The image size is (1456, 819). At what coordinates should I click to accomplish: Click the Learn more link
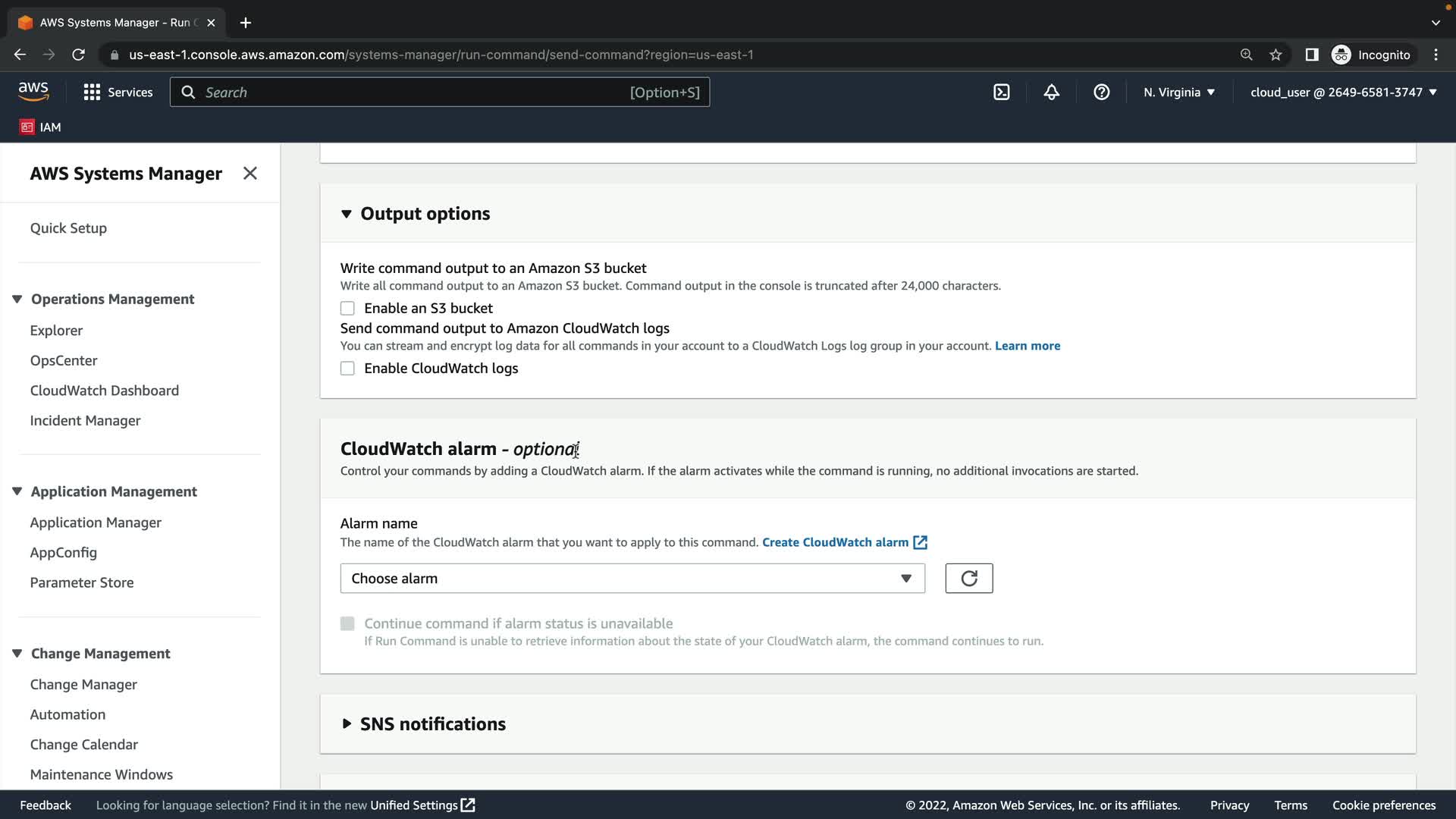tap(1027, 346)
